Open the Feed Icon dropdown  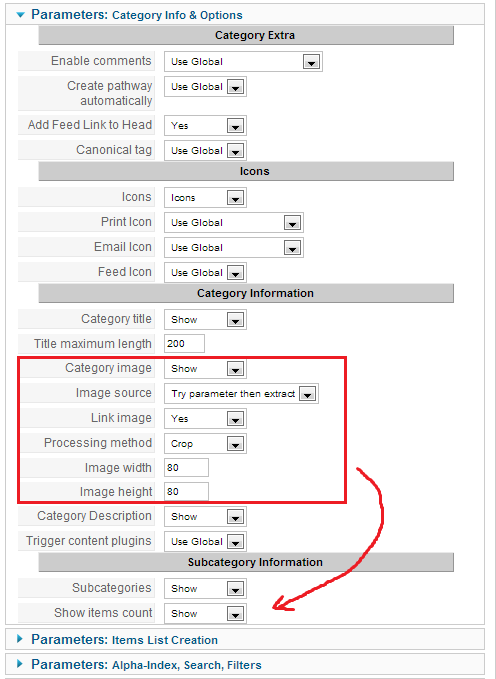pyautogui.click(x=205, y=273)
